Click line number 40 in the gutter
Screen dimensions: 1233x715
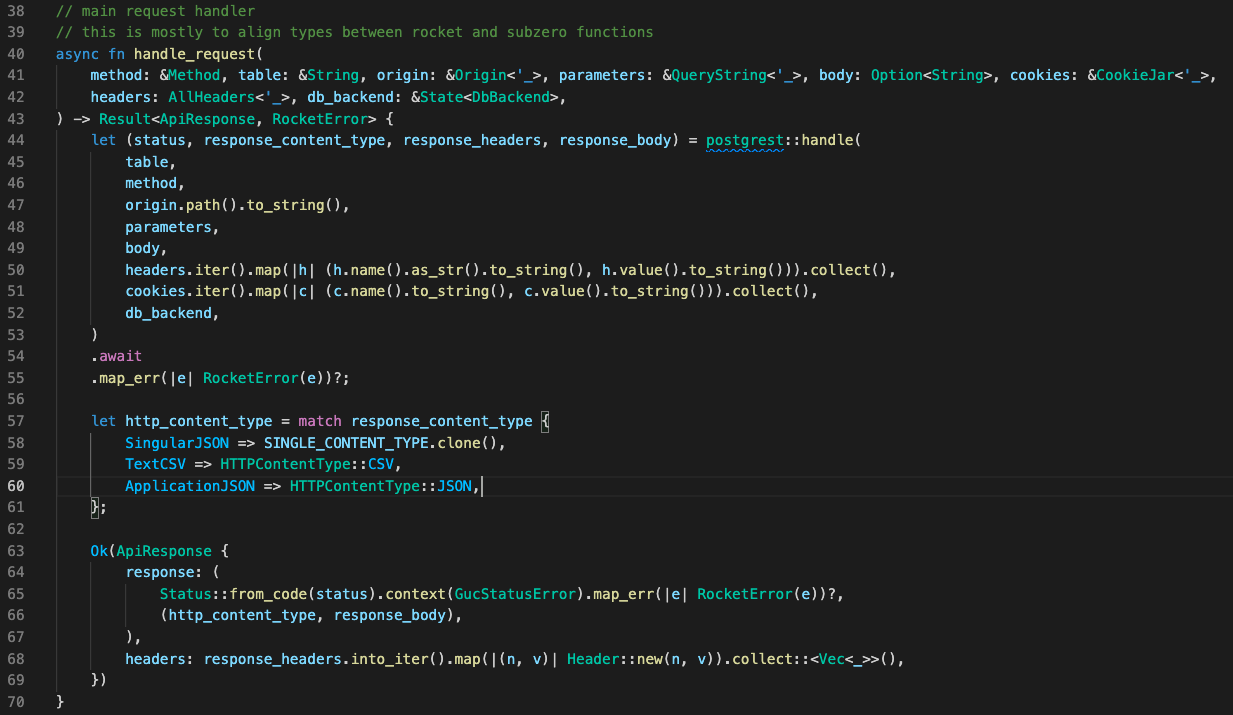click(x=15, y=54)
